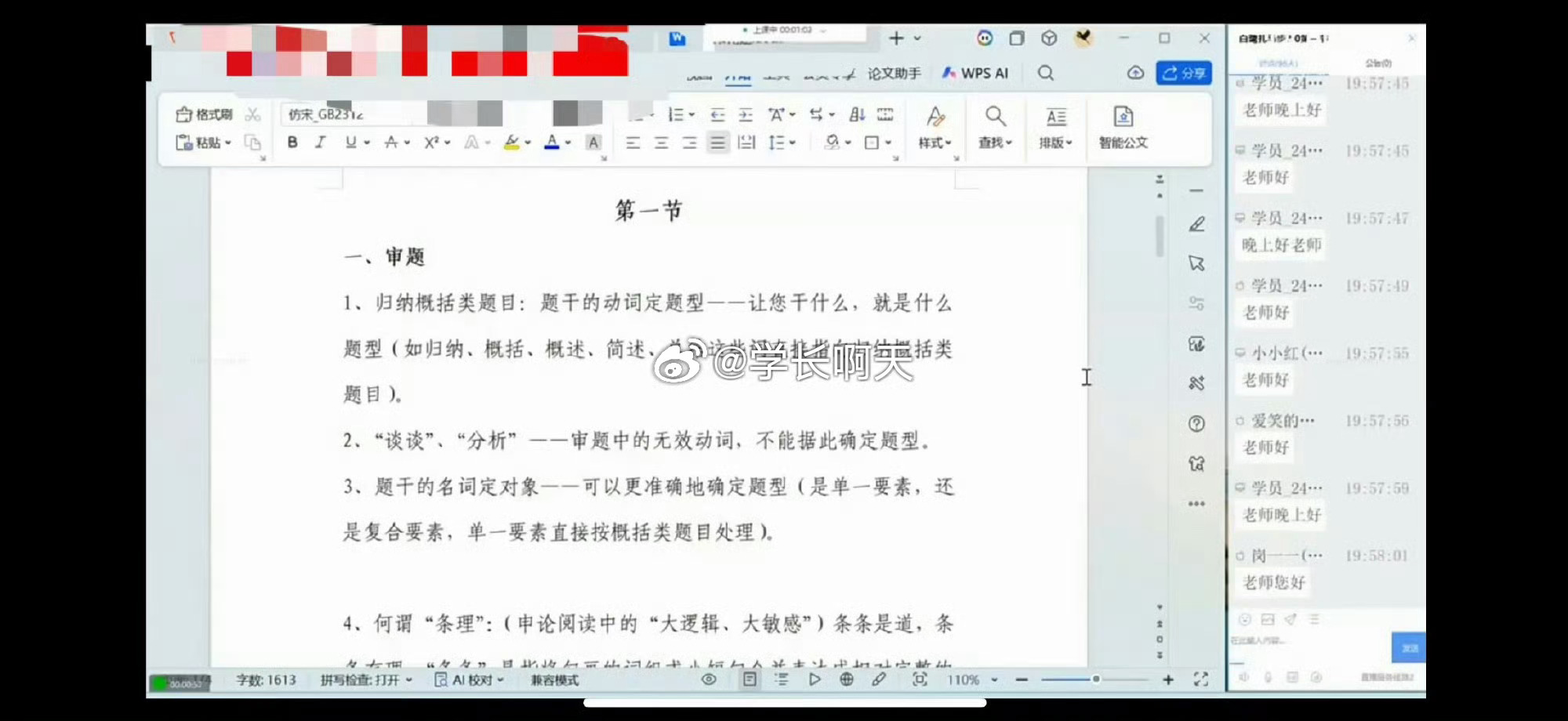Open help question mark in side panel
Screen dimensions: 1568x721
coord(1196,423)
